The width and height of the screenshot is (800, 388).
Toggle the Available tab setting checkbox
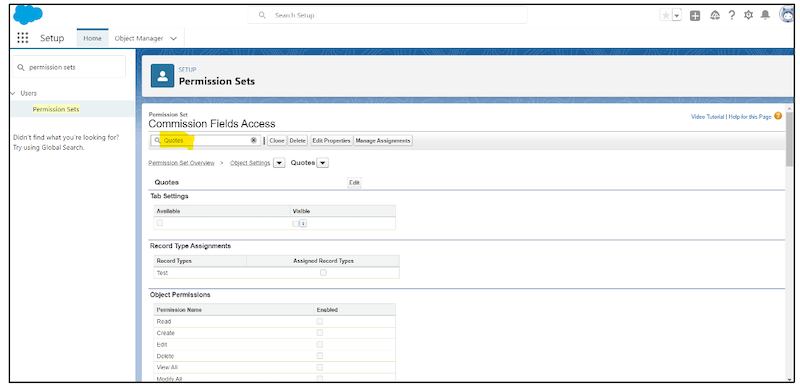point(160,223)
